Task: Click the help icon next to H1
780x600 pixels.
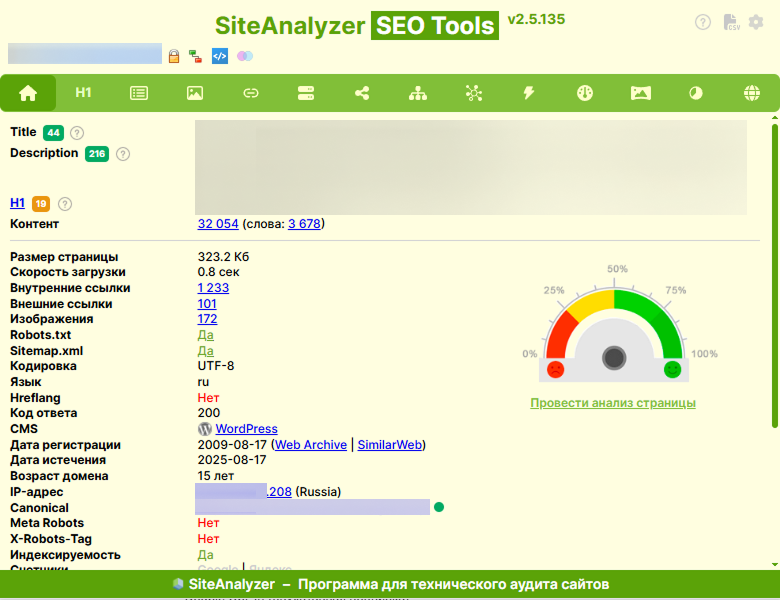Action: 65,204
